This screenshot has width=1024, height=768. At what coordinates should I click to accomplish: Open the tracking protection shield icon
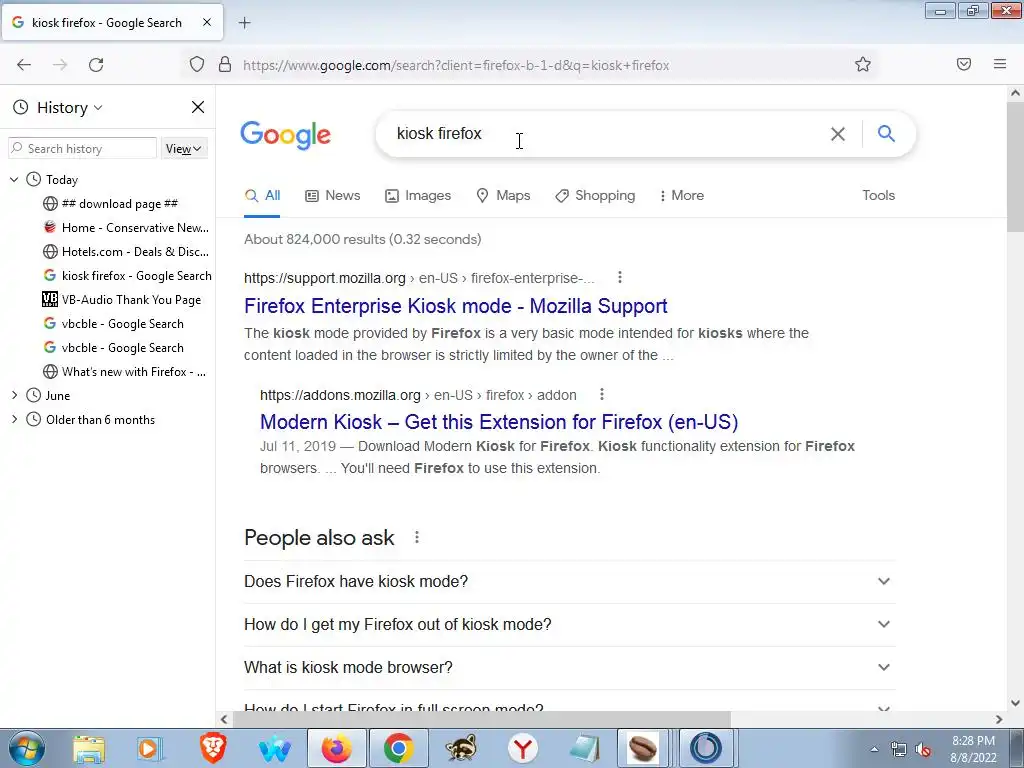pyautogui.click(x=197, y=65)
